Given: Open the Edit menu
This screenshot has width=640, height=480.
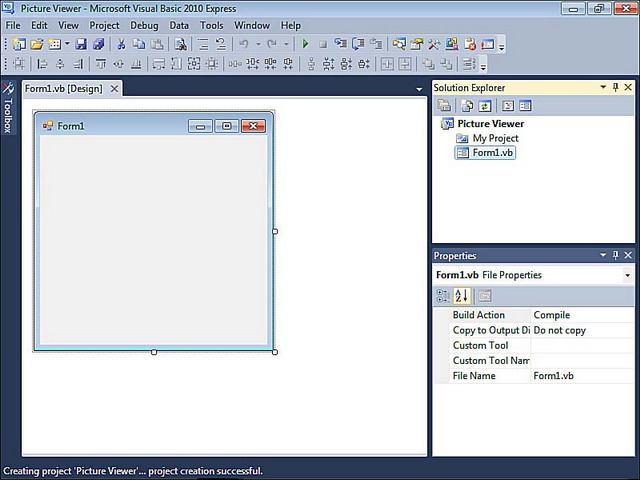Looking at the screenshot, I should tap(39, 25).
